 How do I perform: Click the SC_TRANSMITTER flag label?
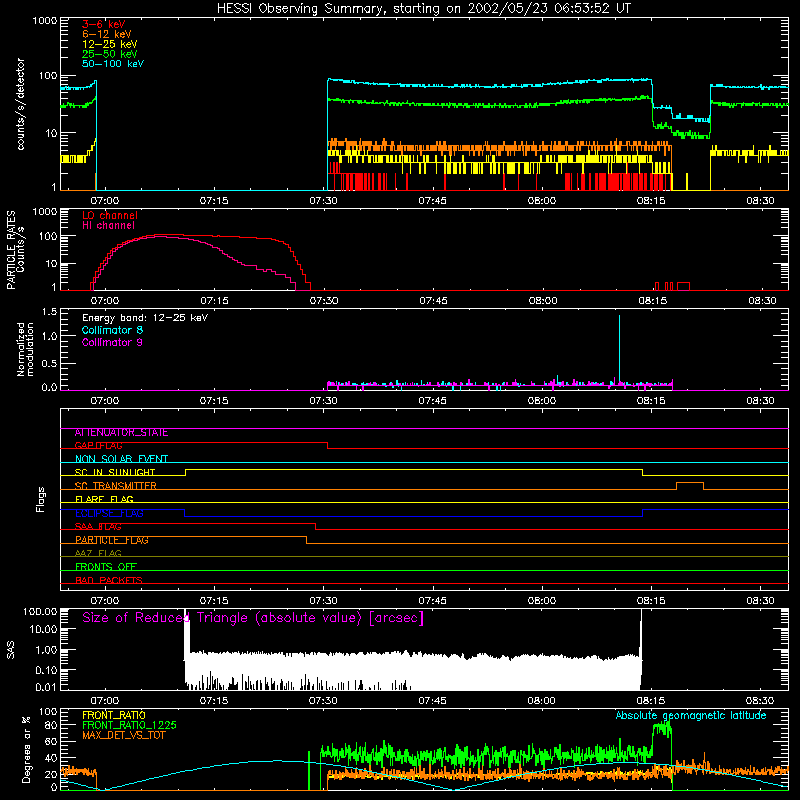[x=116, y=486]
